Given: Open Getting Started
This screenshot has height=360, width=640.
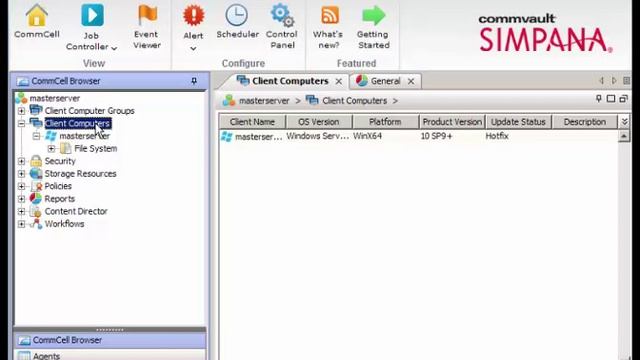Looking at the screenshot, I should pyautogui.click(x=373, y=27).
